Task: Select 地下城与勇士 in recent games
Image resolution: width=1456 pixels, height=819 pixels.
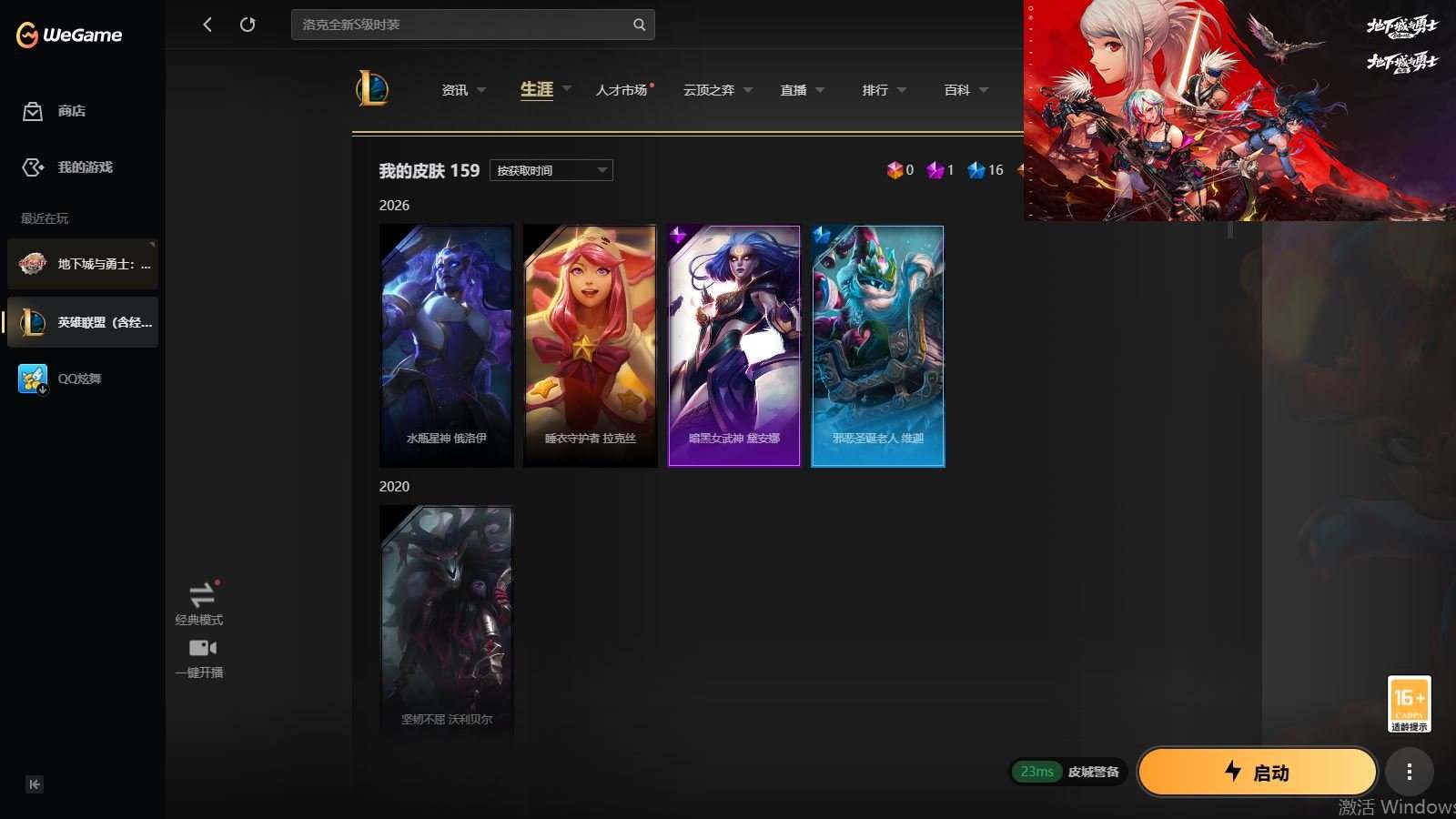Action: click(83, 264)
